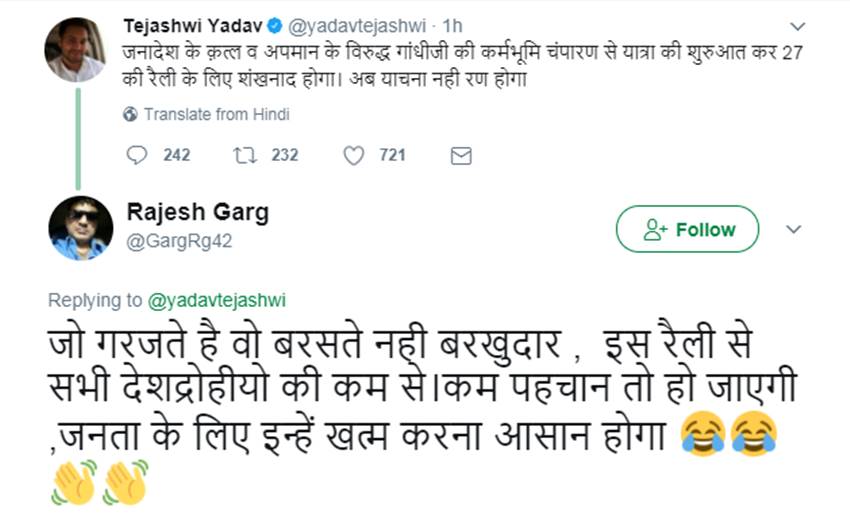Click the 232 retweets count

click(285, 155)
